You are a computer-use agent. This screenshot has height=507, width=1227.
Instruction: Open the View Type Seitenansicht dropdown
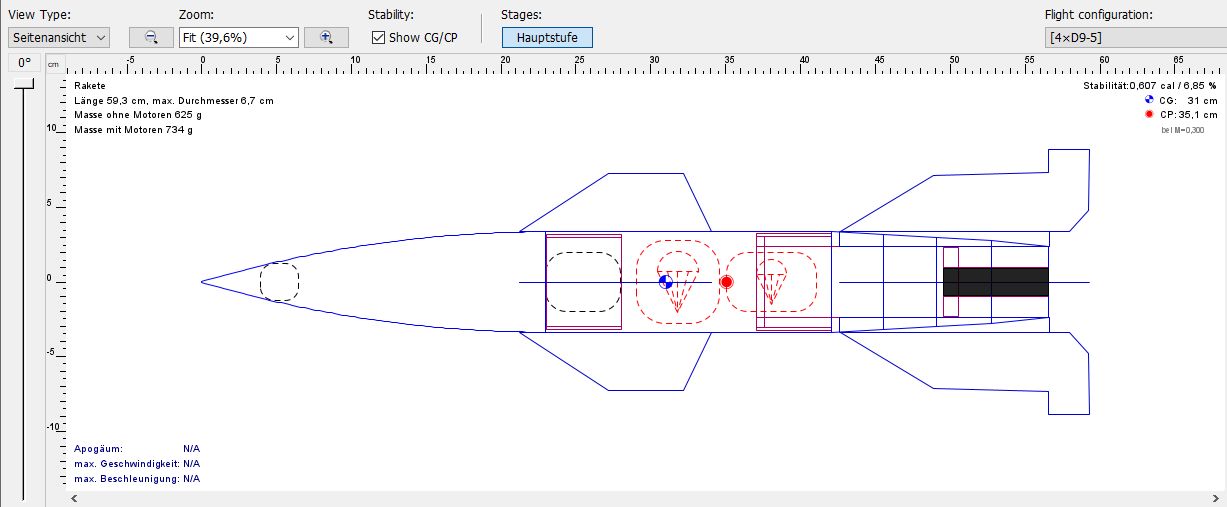click(x=59, y=37)
